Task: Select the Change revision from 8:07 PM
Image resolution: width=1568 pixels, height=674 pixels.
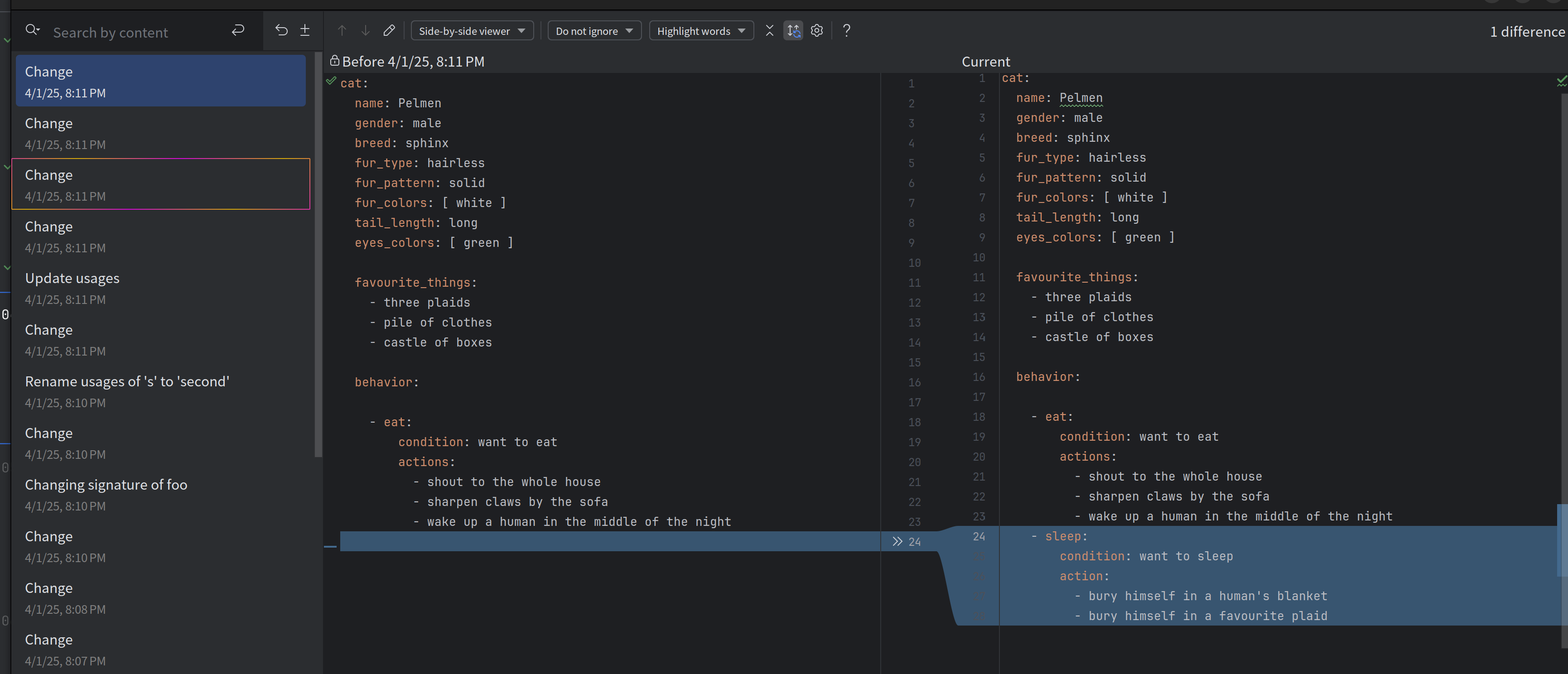Action: (161, 650)
